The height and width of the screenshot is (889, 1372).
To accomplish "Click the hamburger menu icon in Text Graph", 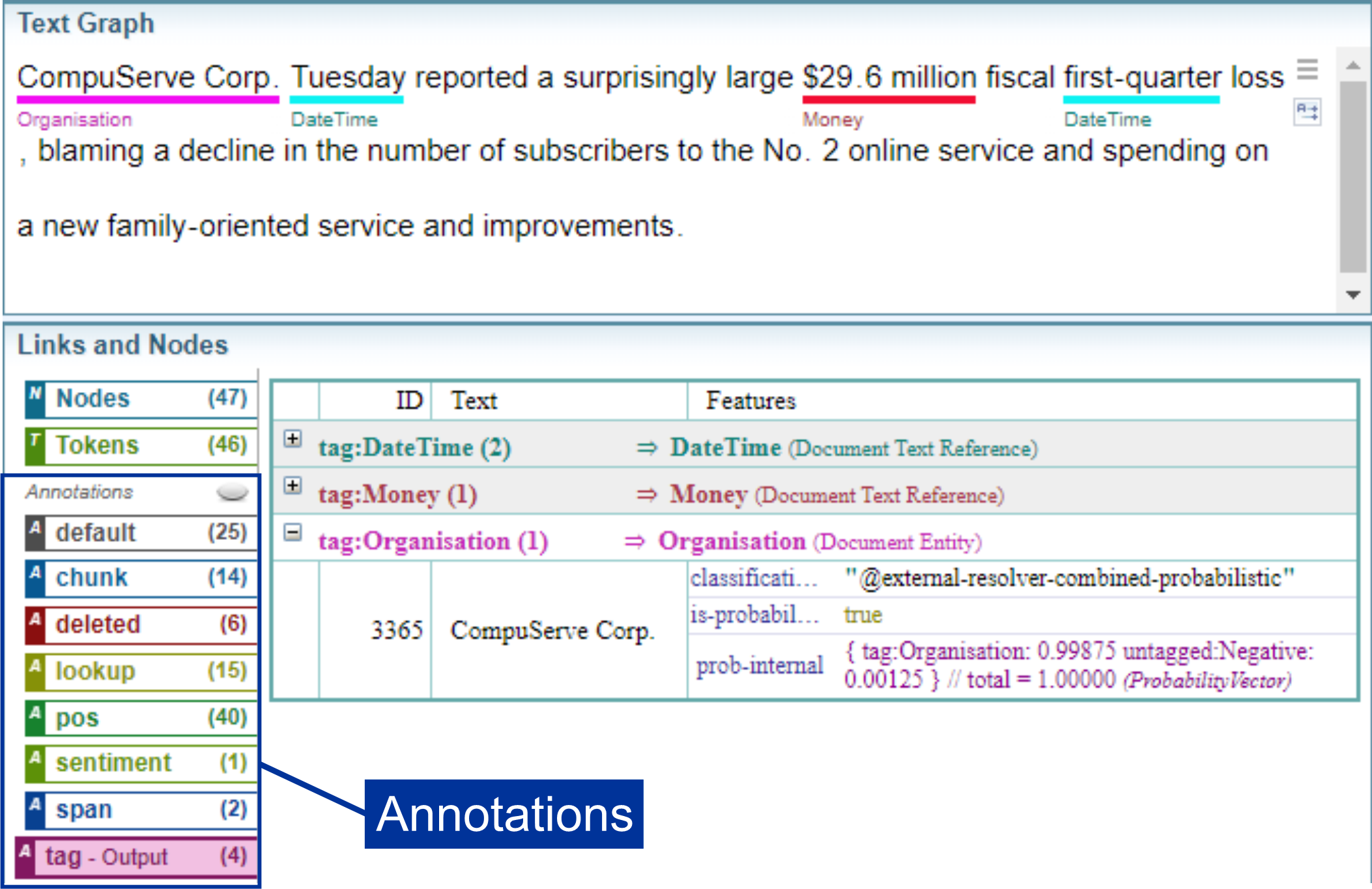I will 1307,69.
